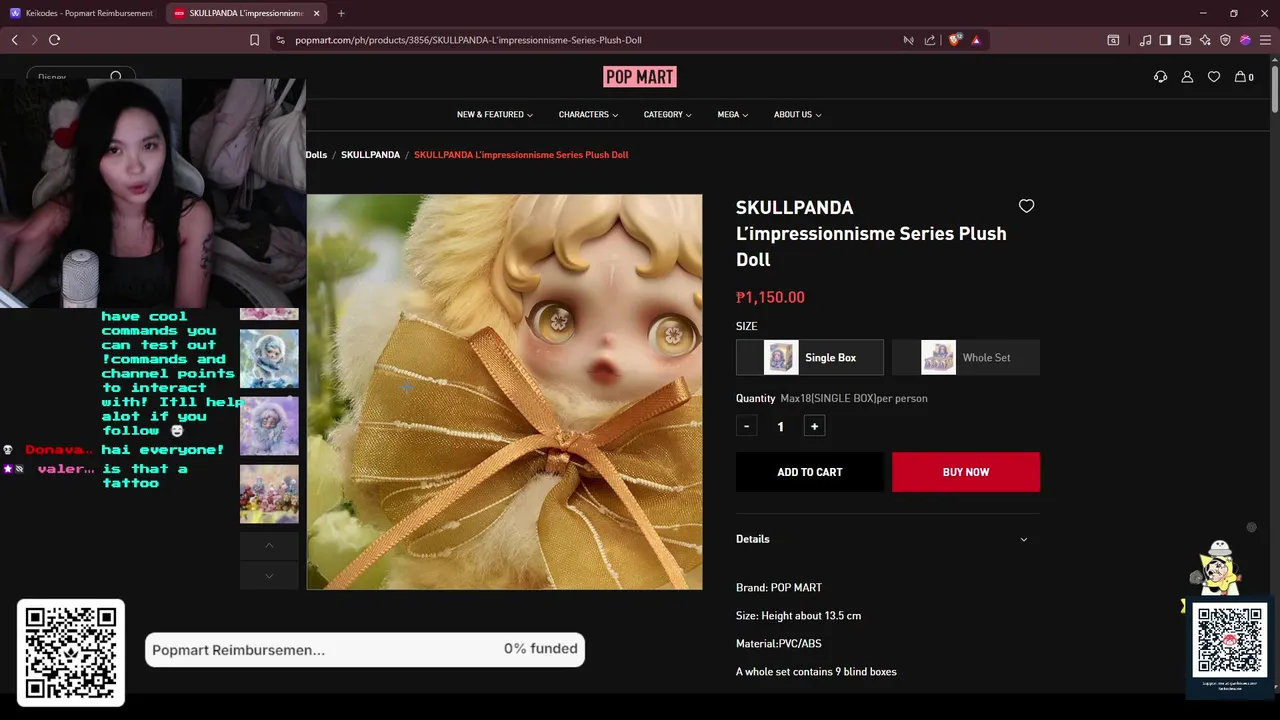The image size is (1280, 720).
Task: Expand the MEGA menu
Action: [732, 115]
